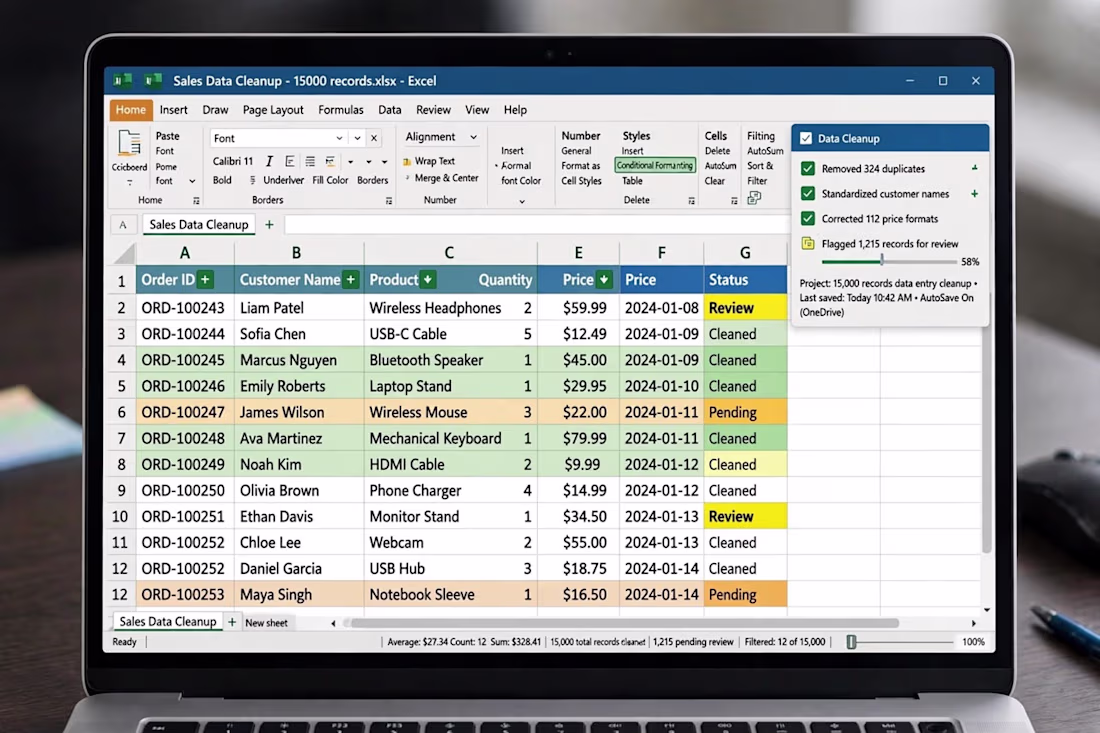The image size is (1100, 733).
Task: Click the formula bar input field
Action: coord(537,224)
